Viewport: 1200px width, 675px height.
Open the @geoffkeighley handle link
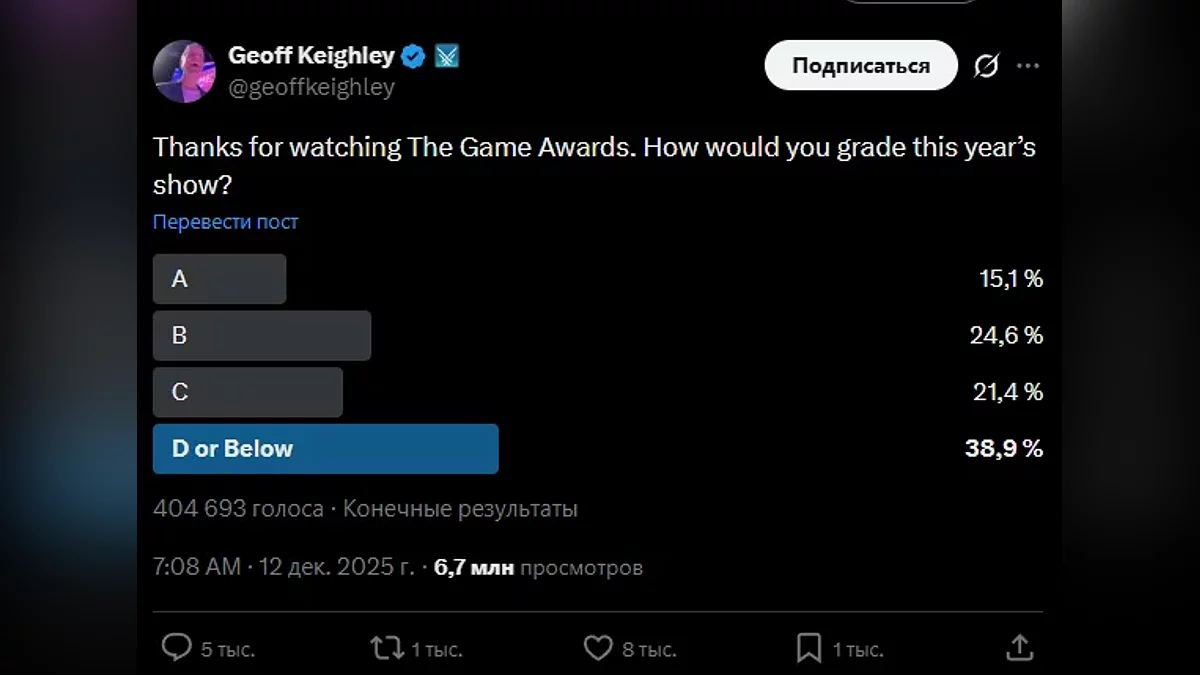(311, 88)
